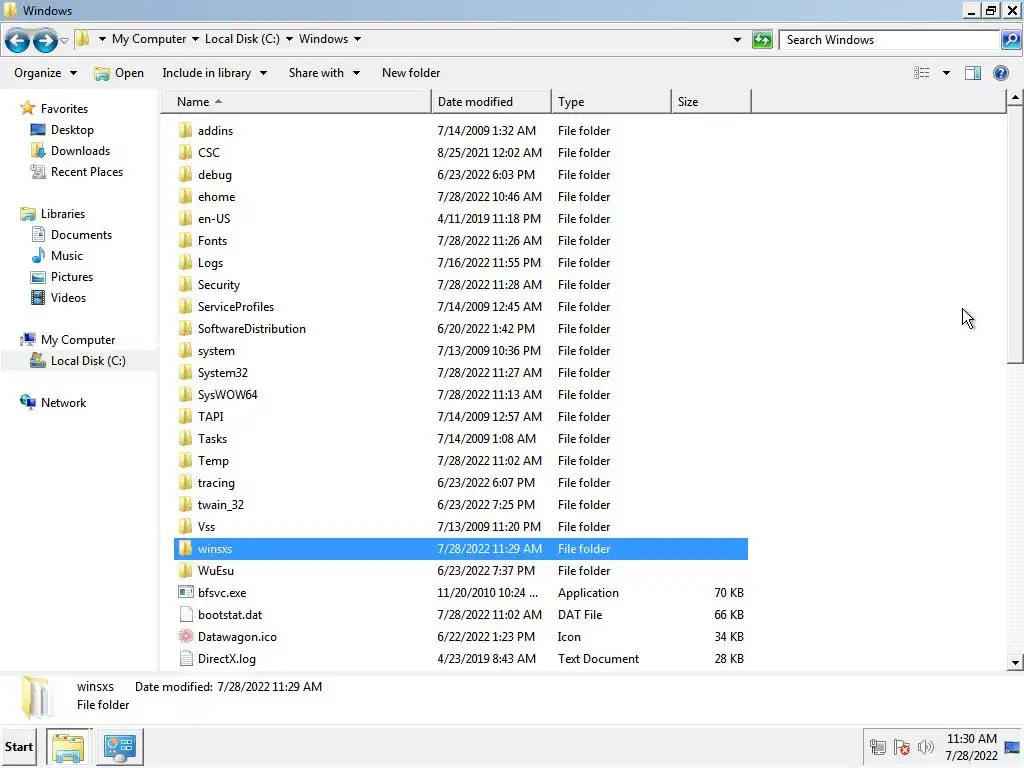Select the SysWOW64 folder
The height and width of the screenshot is (768, 1024).
tap(227, 395)
